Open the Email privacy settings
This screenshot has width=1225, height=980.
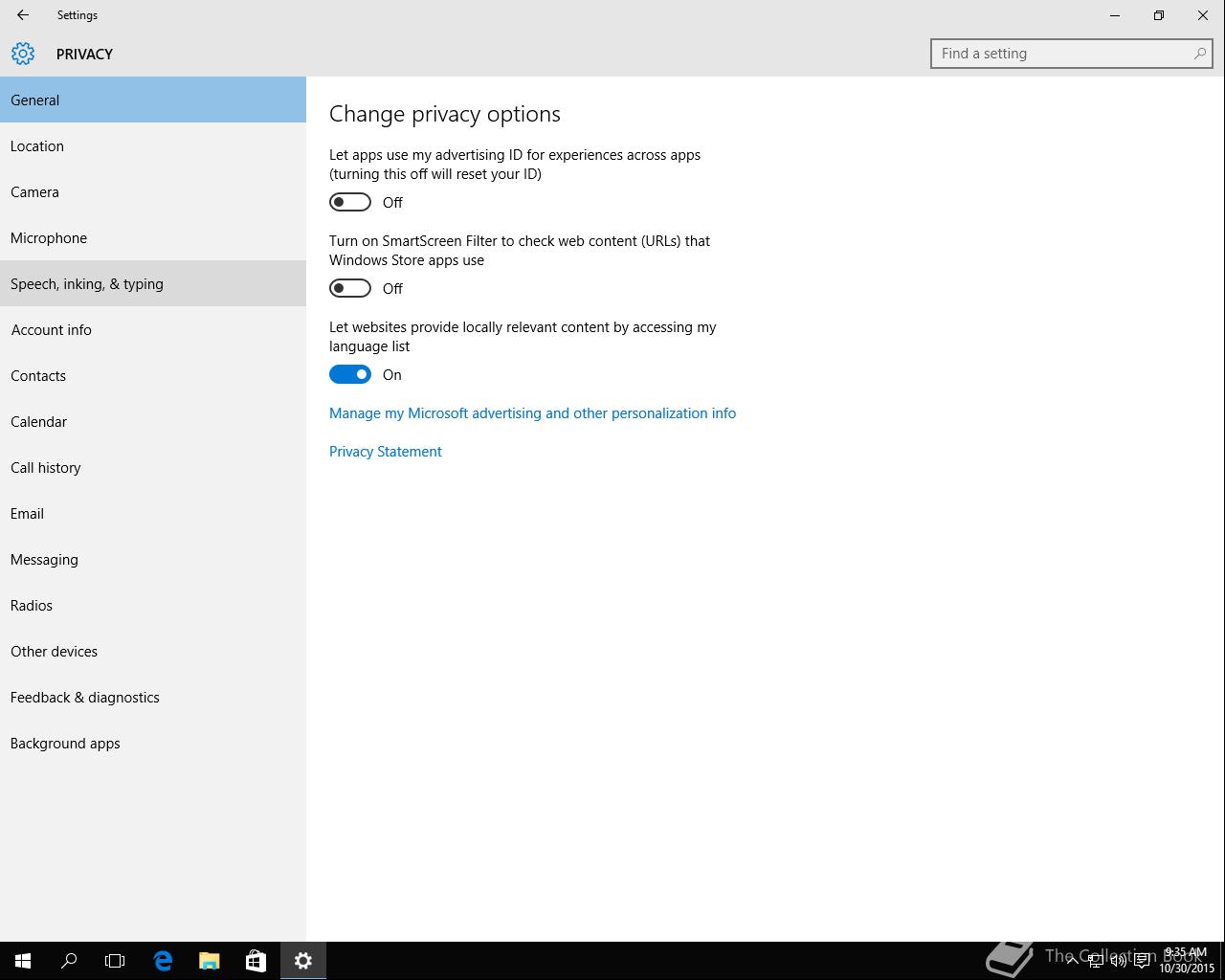tap(153, 513)
